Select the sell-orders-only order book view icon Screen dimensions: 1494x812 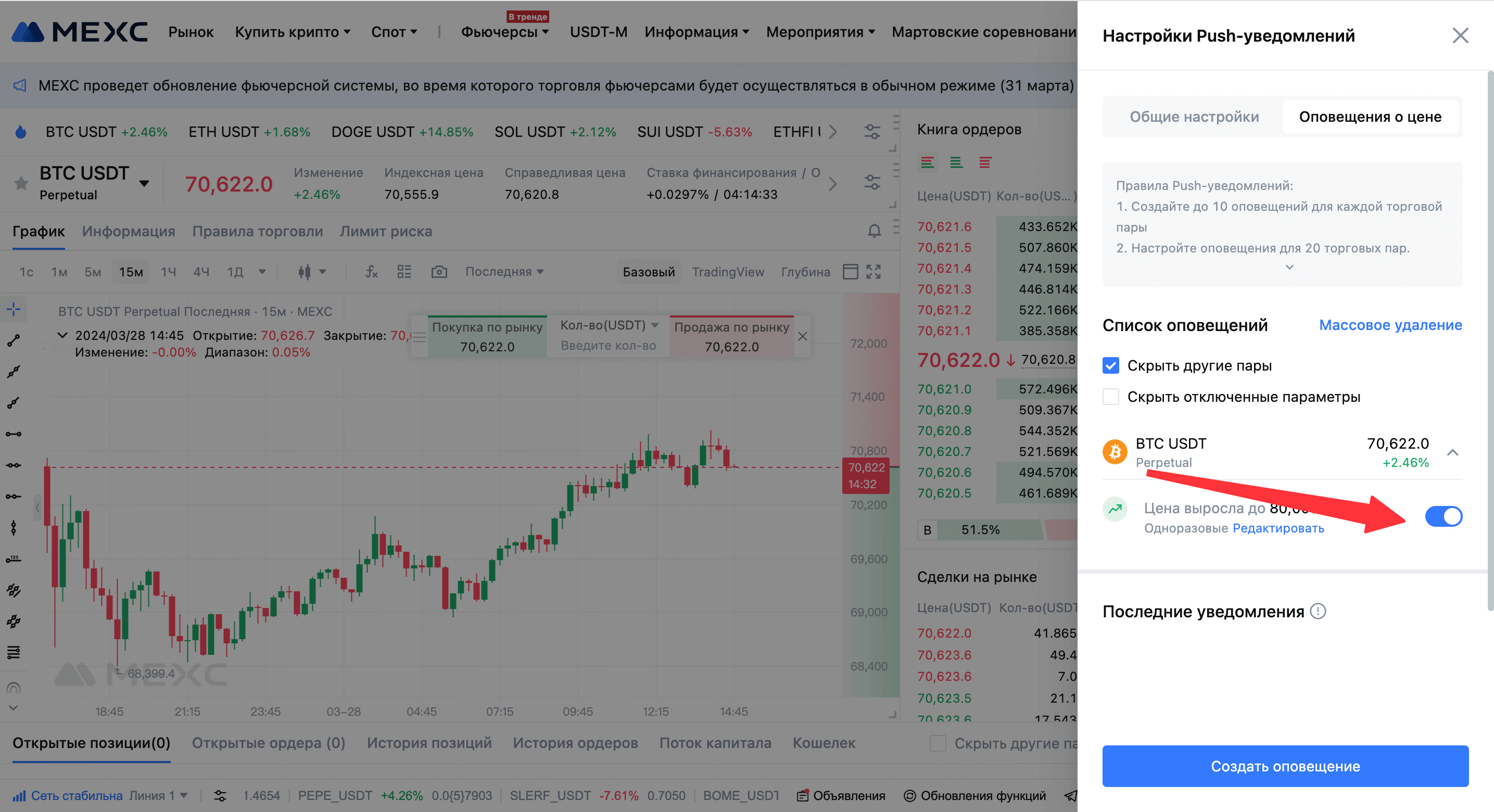(985, 162)
